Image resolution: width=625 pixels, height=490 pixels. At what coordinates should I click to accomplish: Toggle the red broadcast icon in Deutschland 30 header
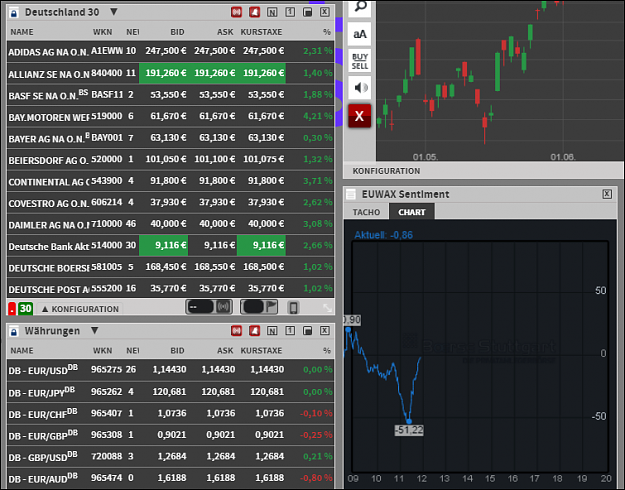click(x=236, y=12)
